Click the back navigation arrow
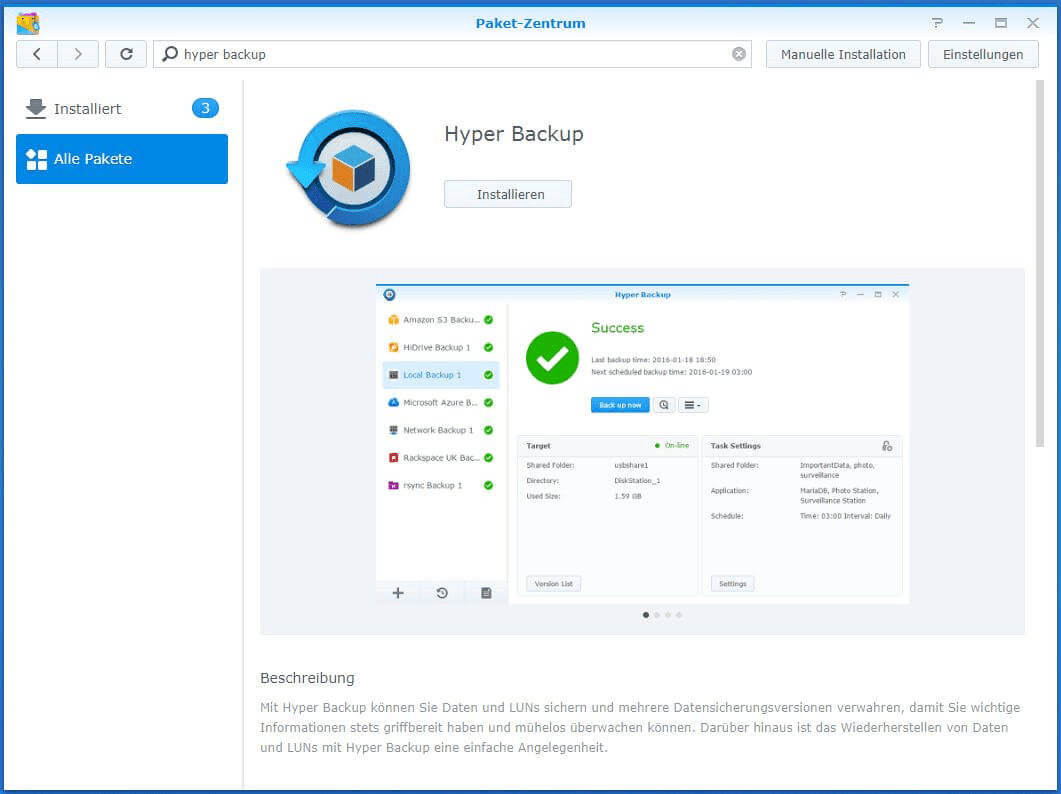The image size is (1061, 794). coord(37,54)
